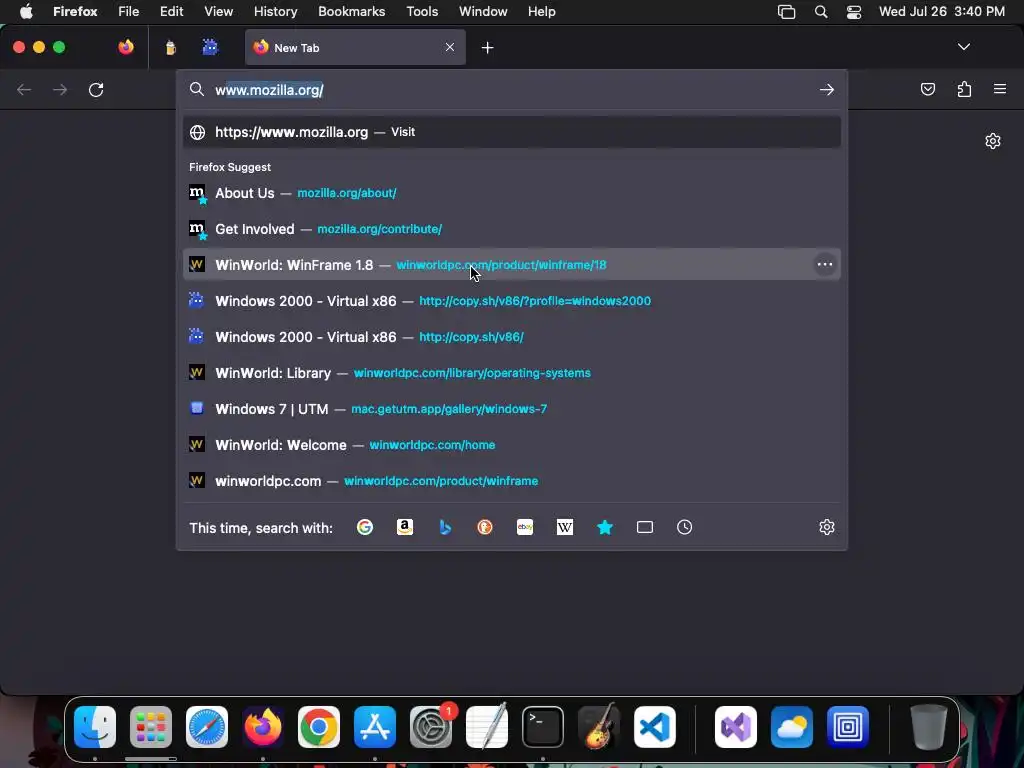Go forward to next page
Viewport: 1024px width, 768px height.
click(60, 89)
